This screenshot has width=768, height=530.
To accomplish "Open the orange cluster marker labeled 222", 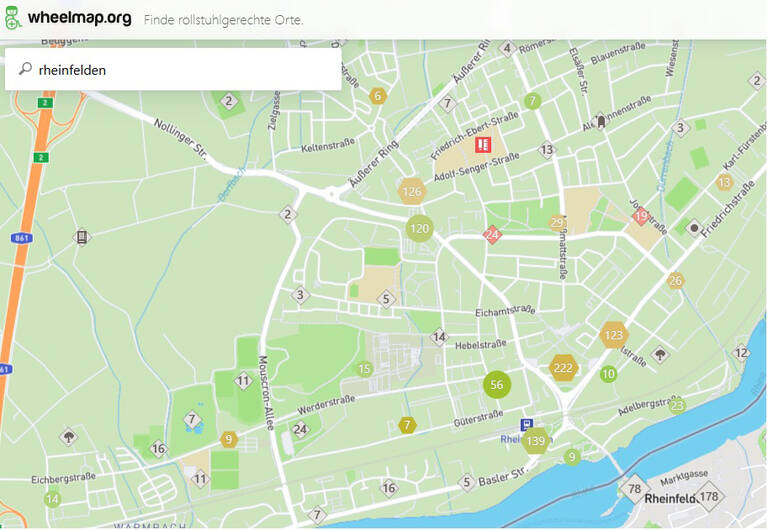I will [563, 368].
